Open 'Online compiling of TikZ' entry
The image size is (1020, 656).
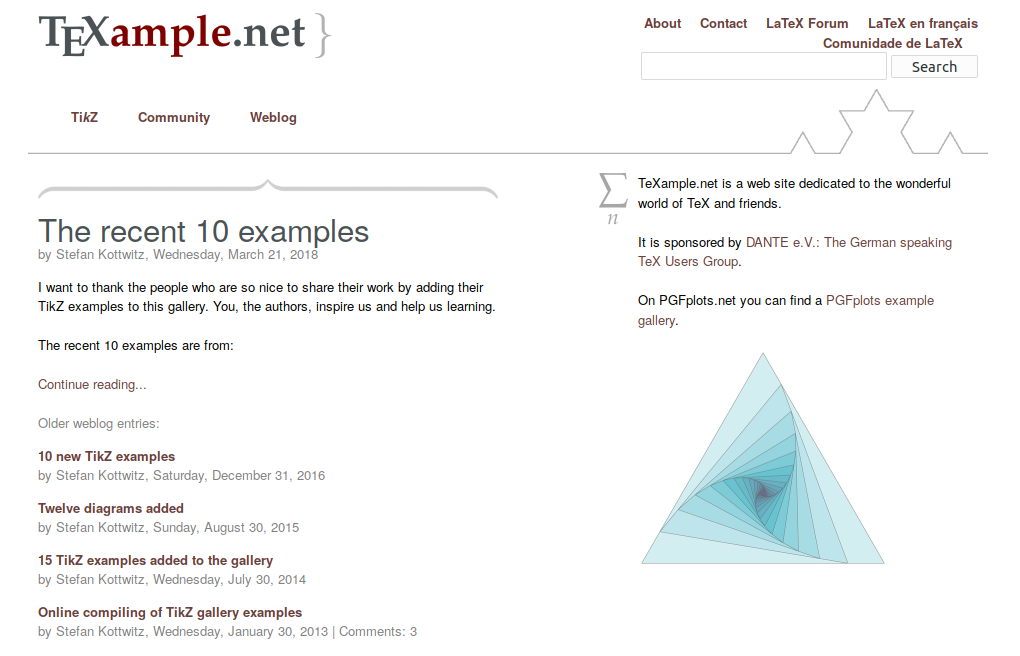coord(170,612)
